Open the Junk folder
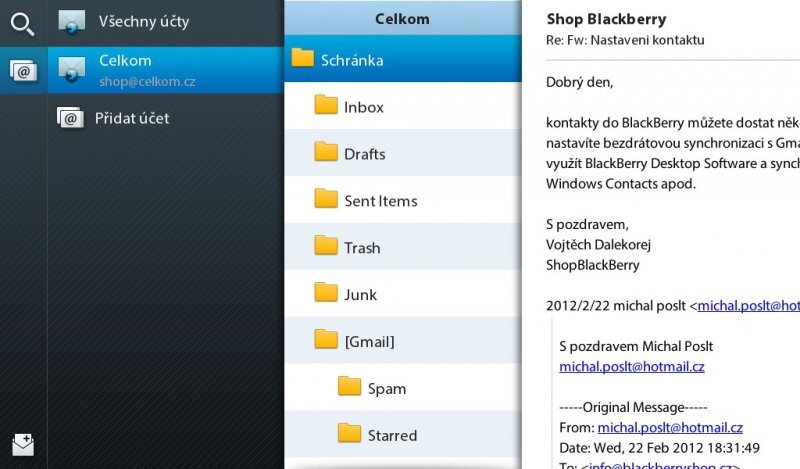Viewport: 800px width, 469px height. [403, 293]
